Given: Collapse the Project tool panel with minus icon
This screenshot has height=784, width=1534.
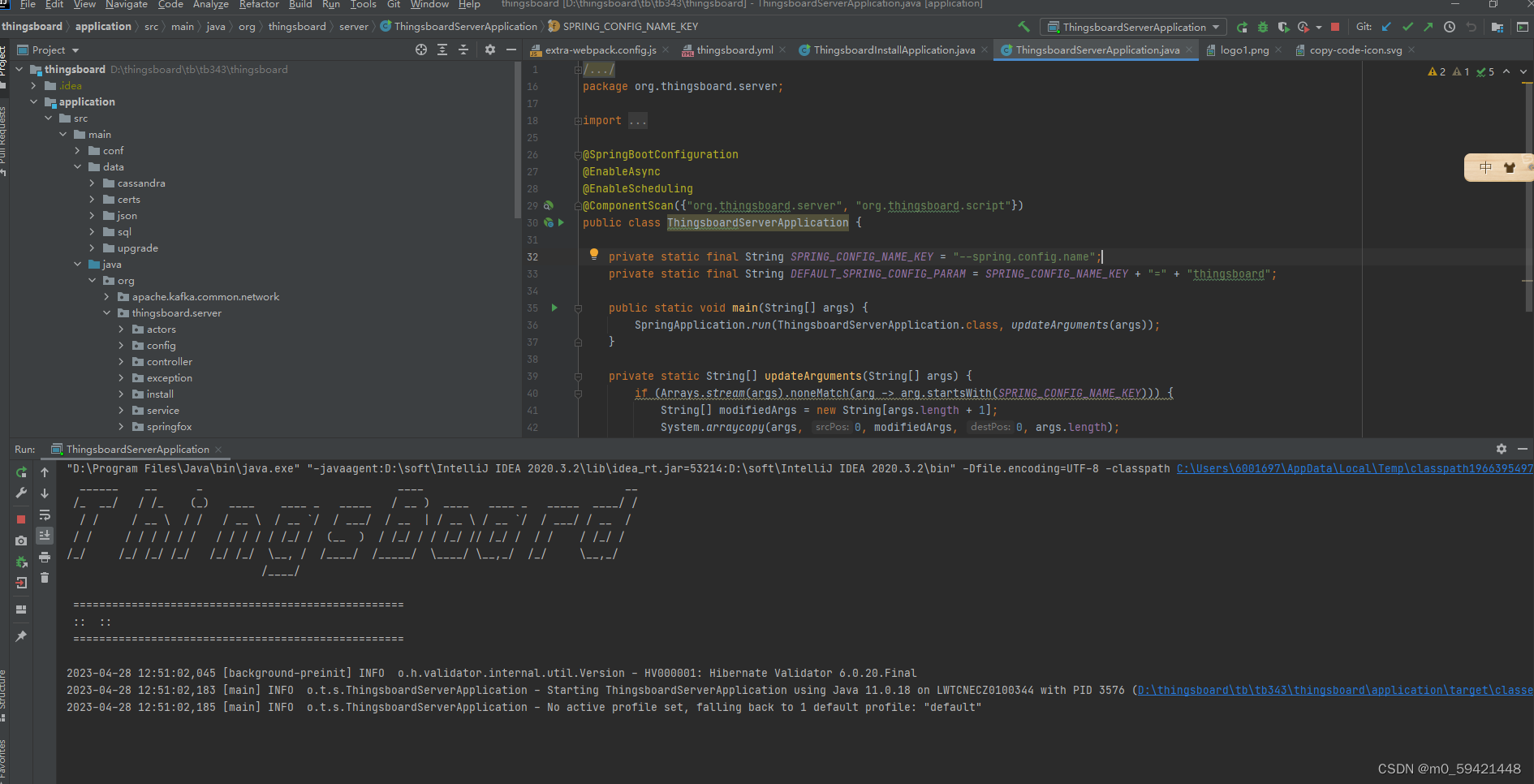Looking at the screenshot, I should (511, 50).
